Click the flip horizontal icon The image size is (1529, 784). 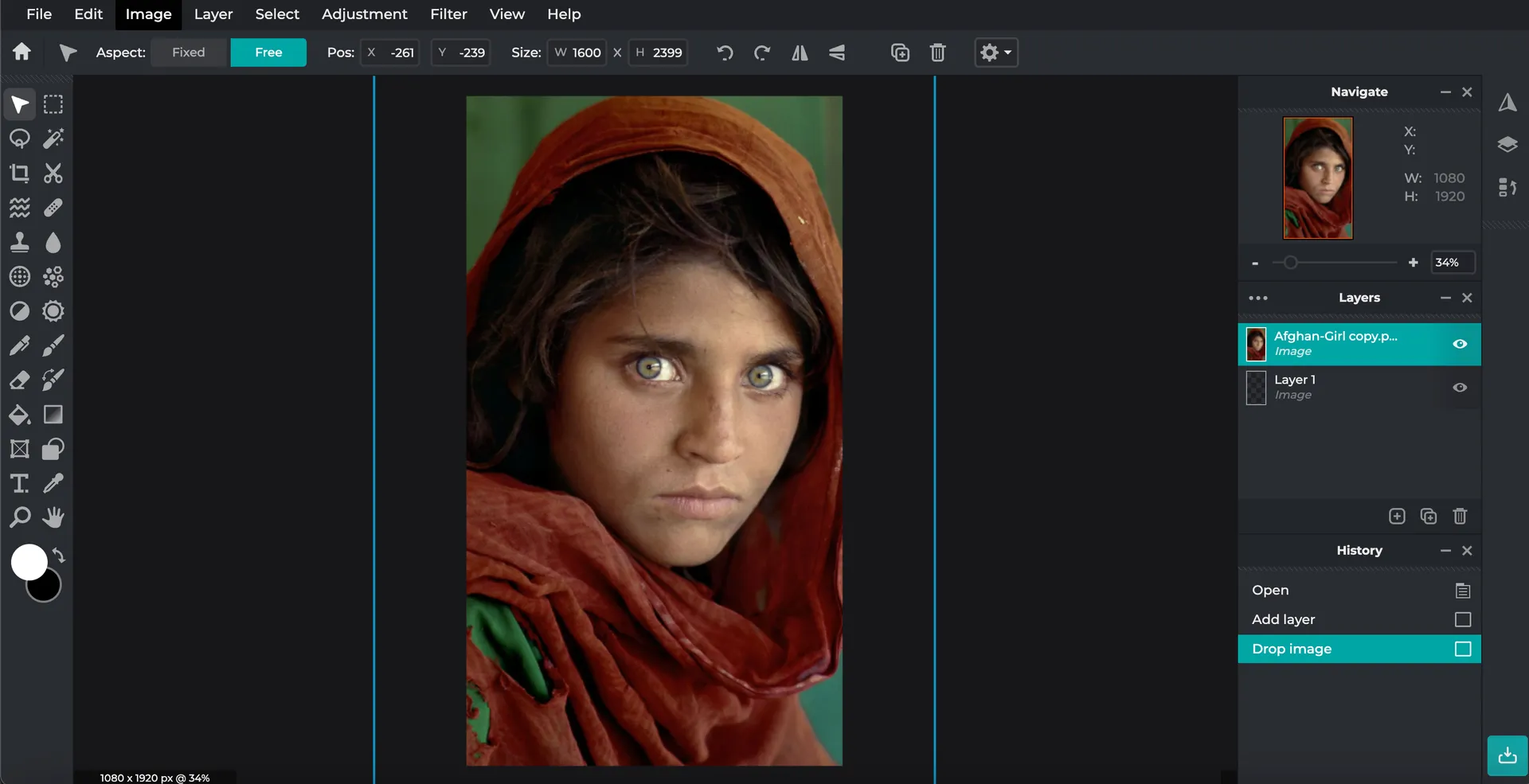800,53
